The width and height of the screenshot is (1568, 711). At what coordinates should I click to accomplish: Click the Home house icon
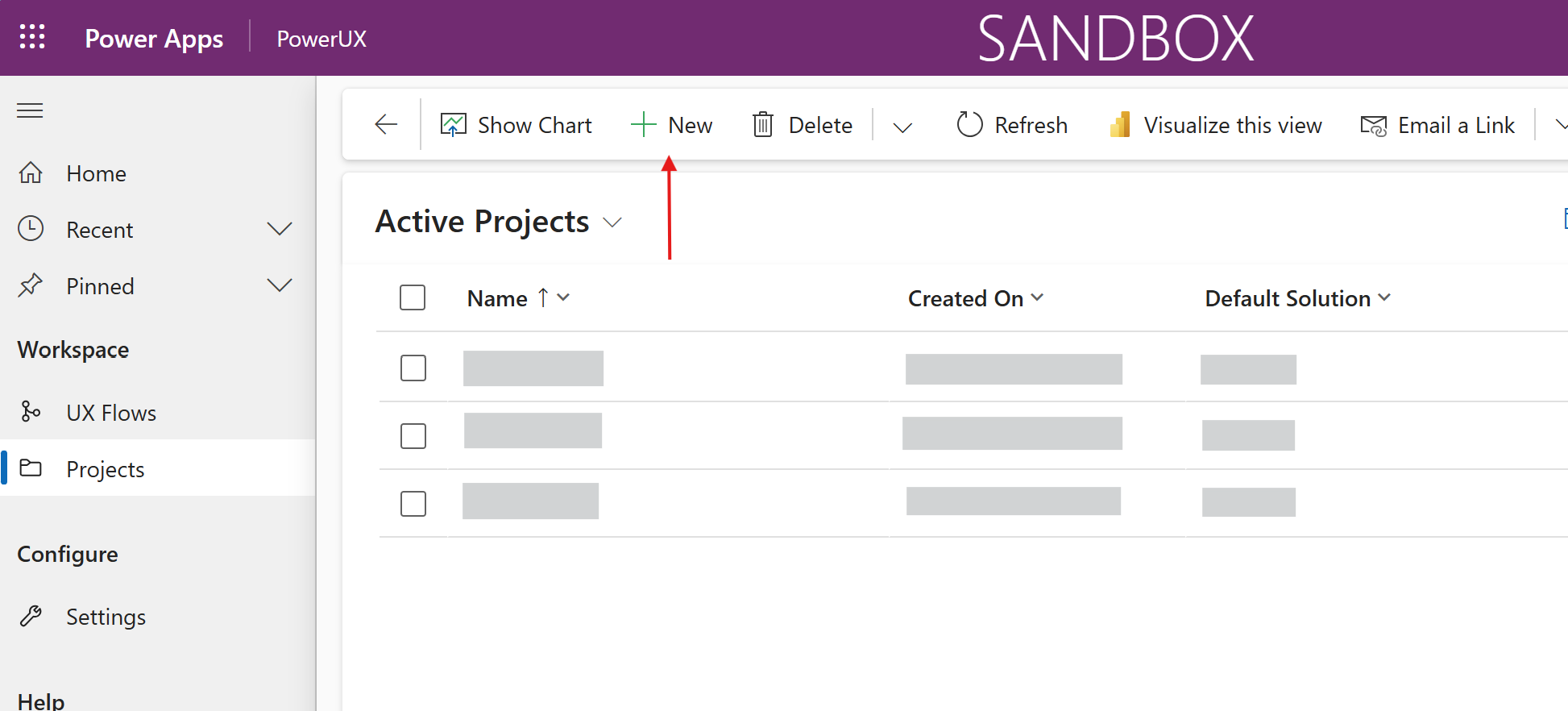click(31, 173)
